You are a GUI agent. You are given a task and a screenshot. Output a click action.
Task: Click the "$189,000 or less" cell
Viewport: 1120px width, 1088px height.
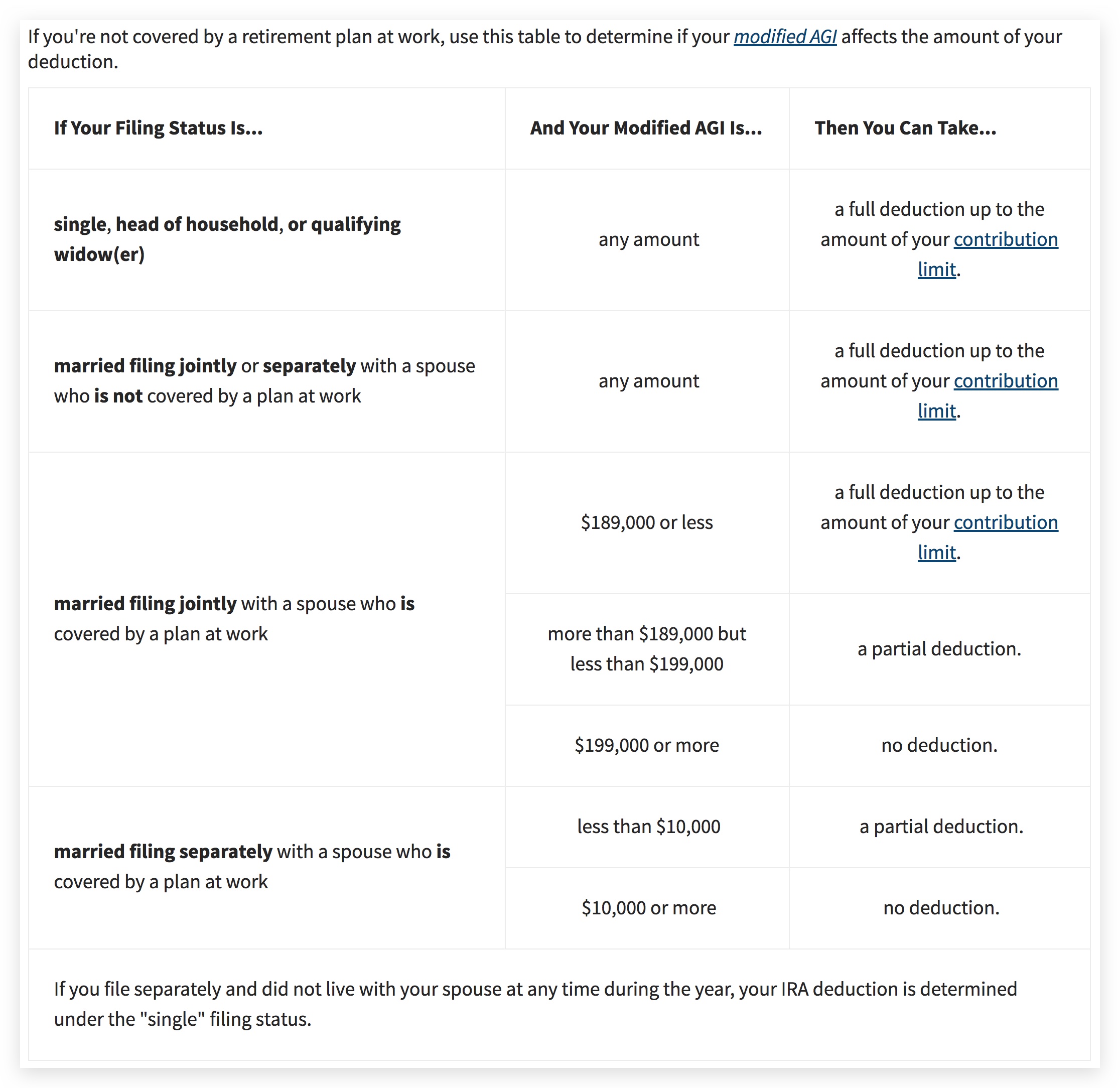click(x=647, y=522)
